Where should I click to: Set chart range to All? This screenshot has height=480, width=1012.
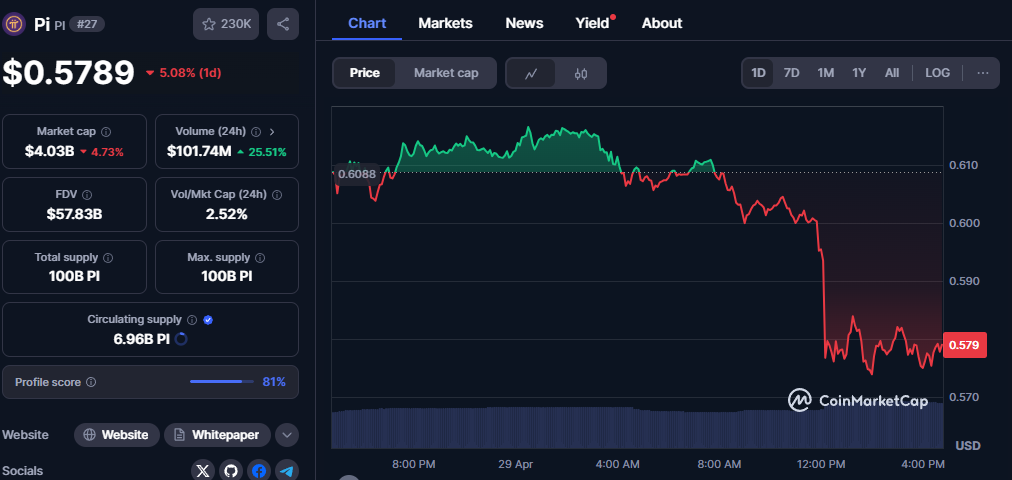892,73
